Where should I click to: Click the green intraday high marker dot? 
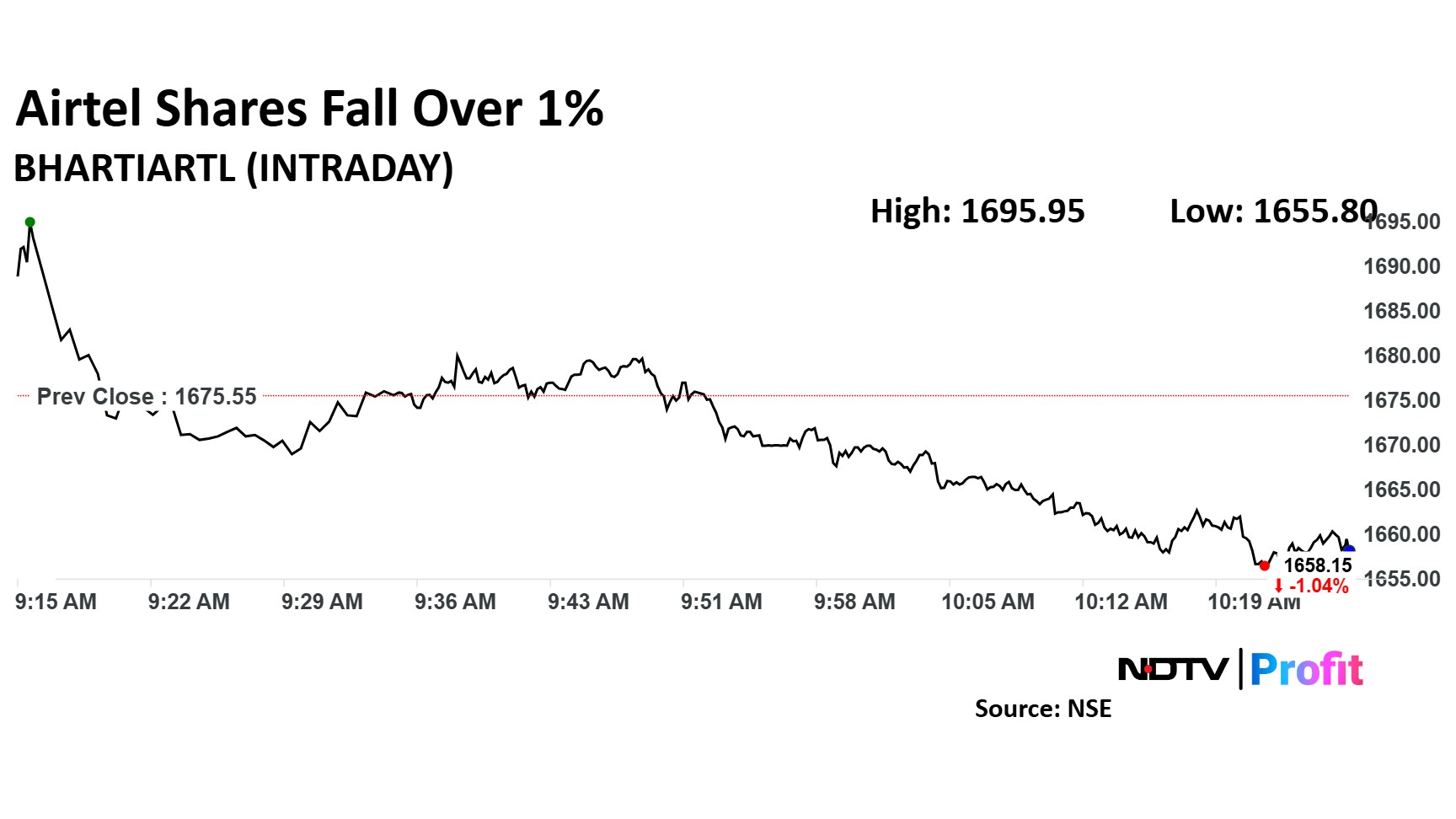29,222
